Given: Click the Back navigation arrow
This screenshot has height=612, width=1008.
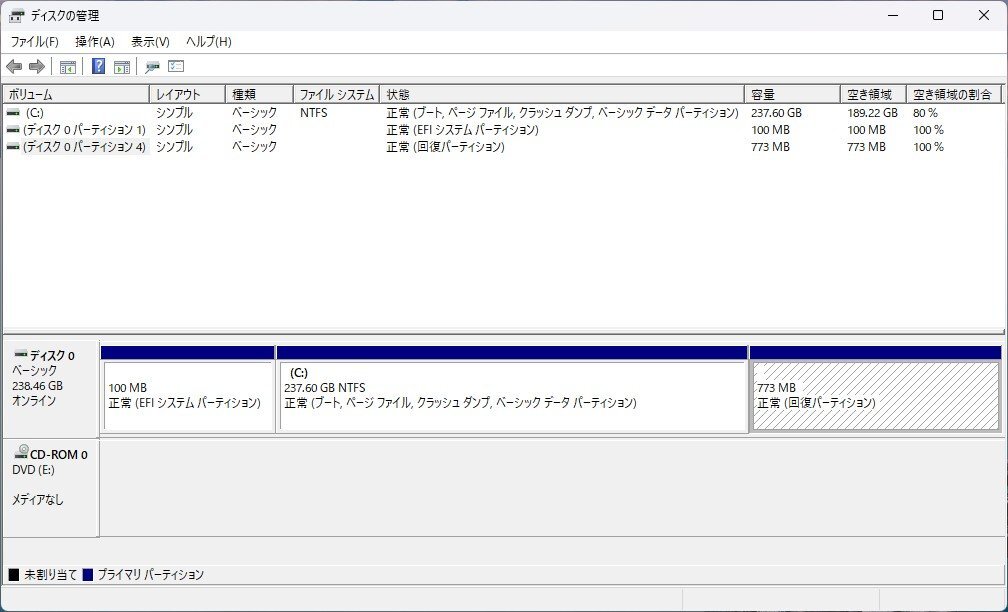Looking at the screenshot, I should click(x=13, y=66).
